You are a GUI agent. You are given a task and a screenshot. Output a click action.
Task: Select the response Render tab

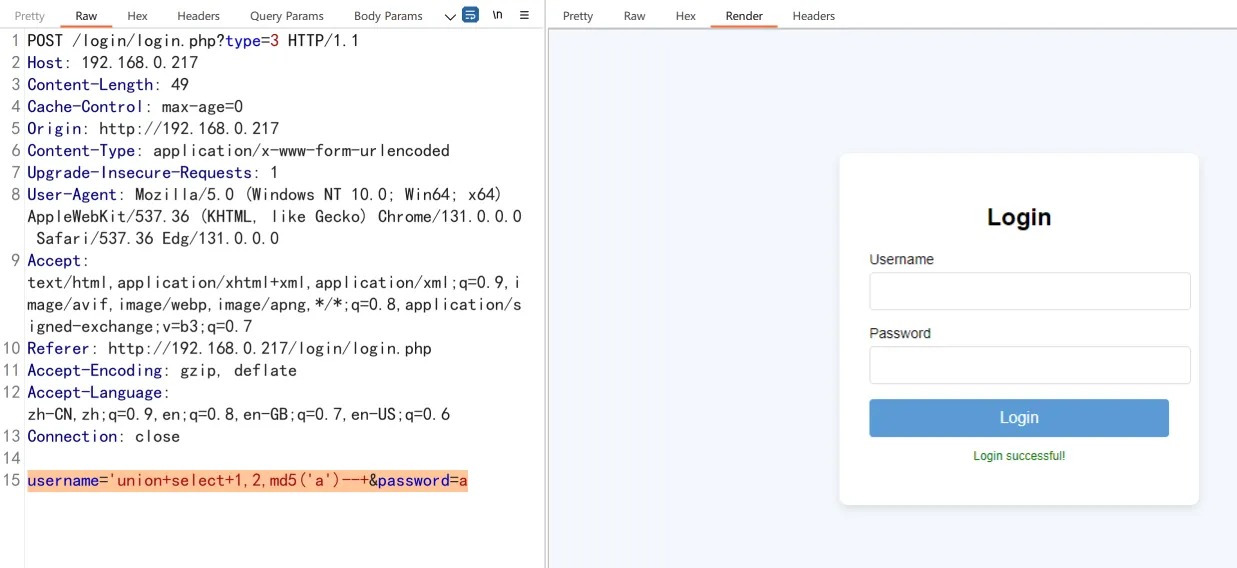744,16
